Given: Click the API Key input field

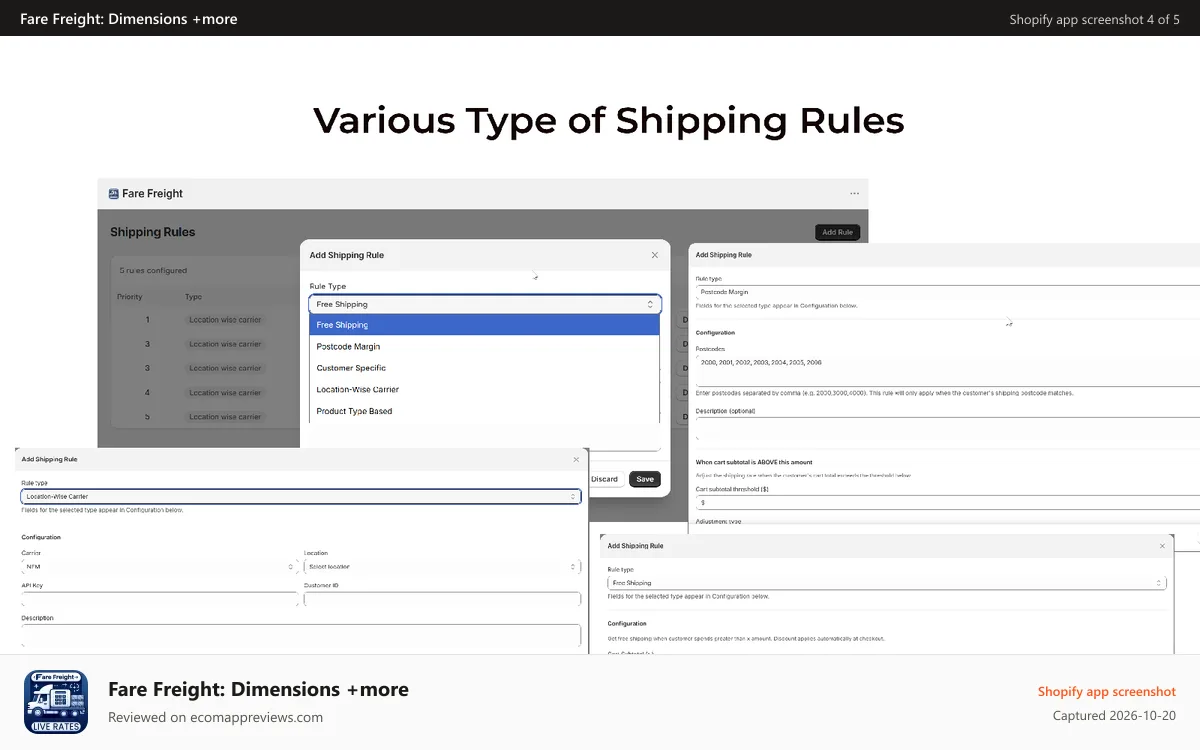Looking at the screenshot, I should (160, 599).
